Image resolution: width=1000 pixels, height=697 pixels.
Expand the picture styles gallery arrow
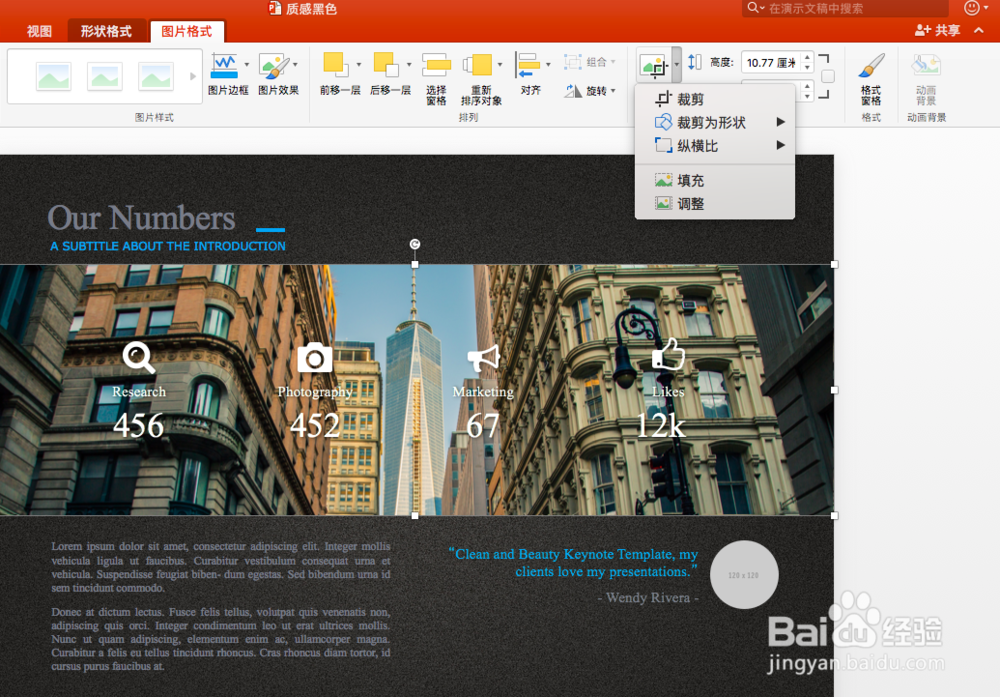pos(193,77)
